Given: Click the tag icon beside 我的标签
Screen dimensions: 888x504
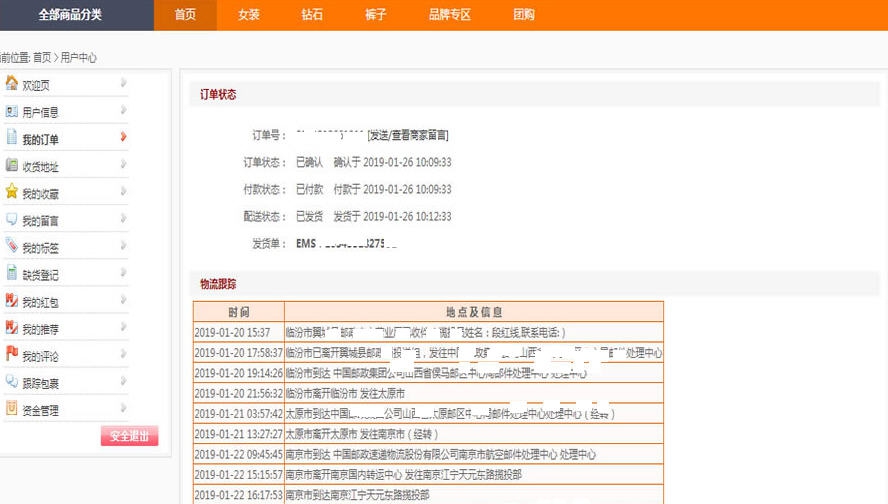Looking at the screenshot, I should pos(11,245).
